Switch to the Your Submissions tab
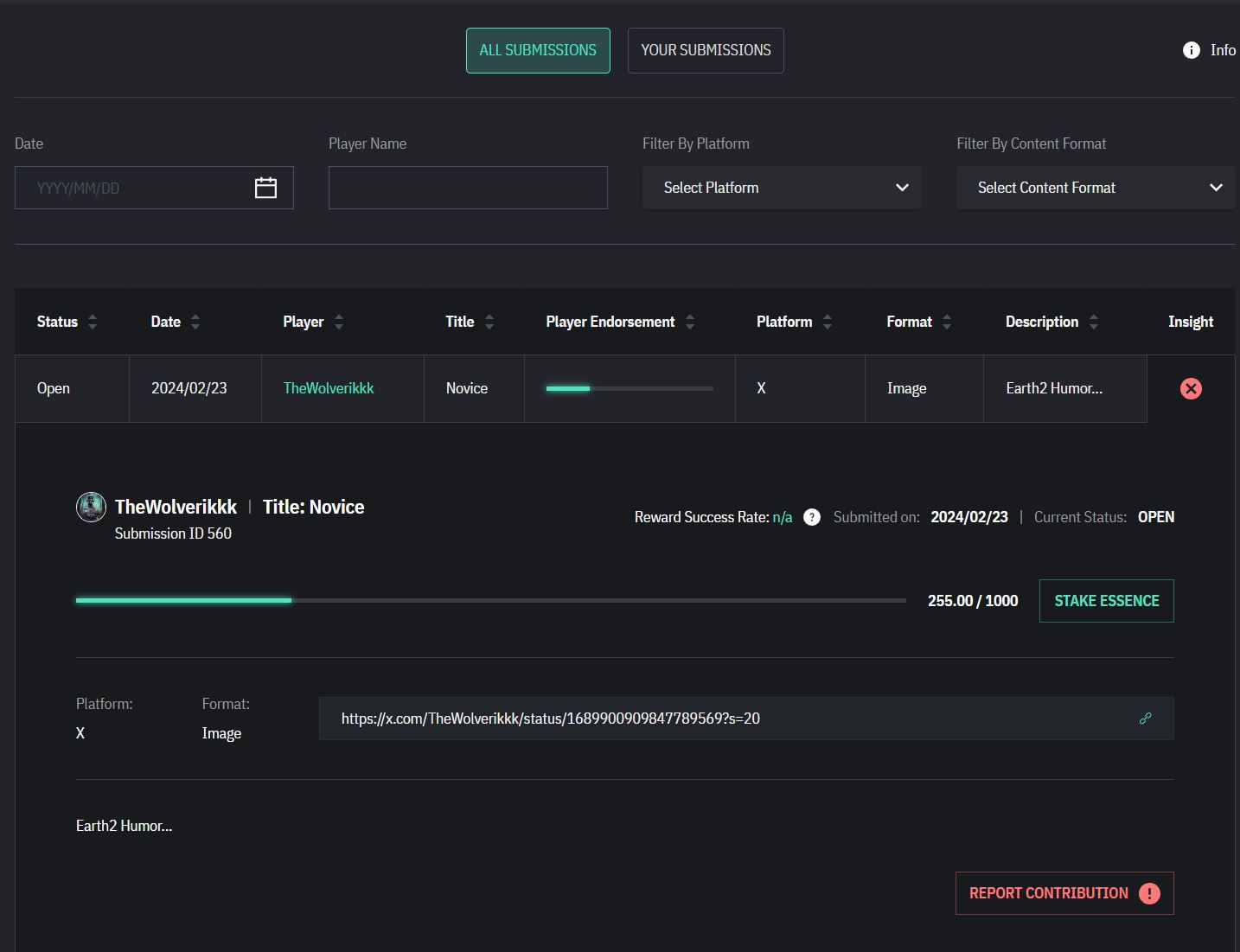The height and width of the screenshot is (952, 1240). coord(706,50)
